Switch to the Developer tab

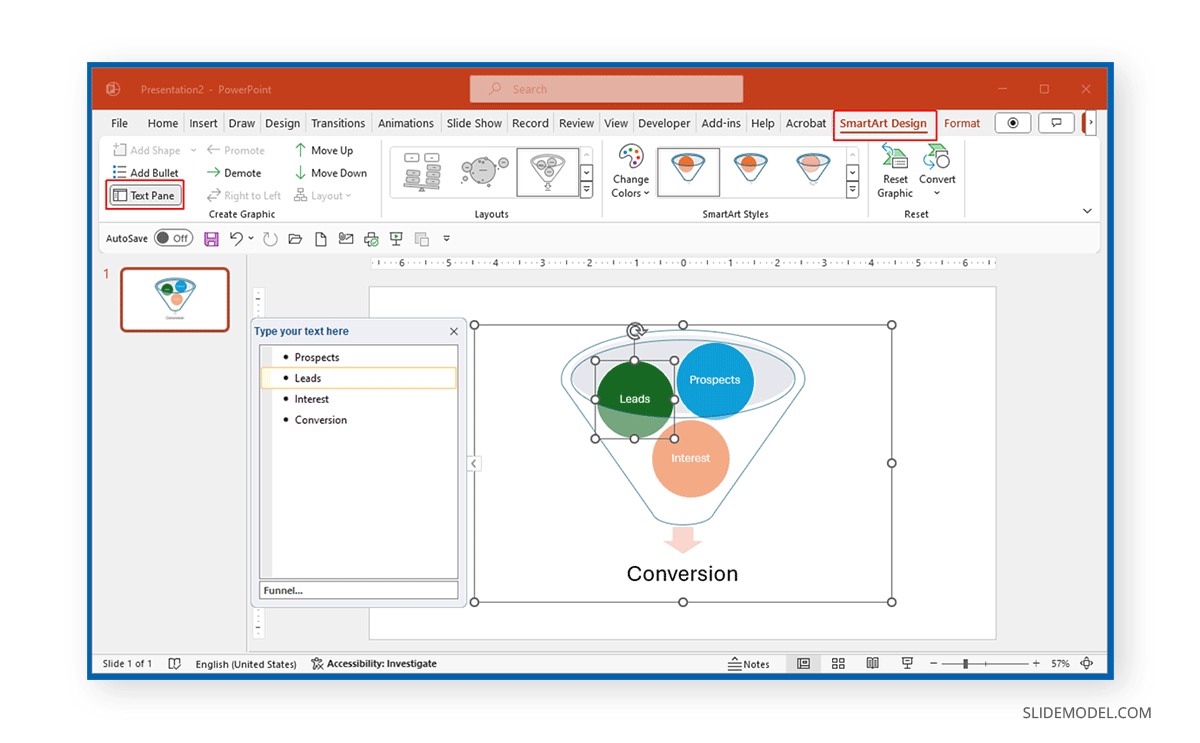click(x=664, y=123)
